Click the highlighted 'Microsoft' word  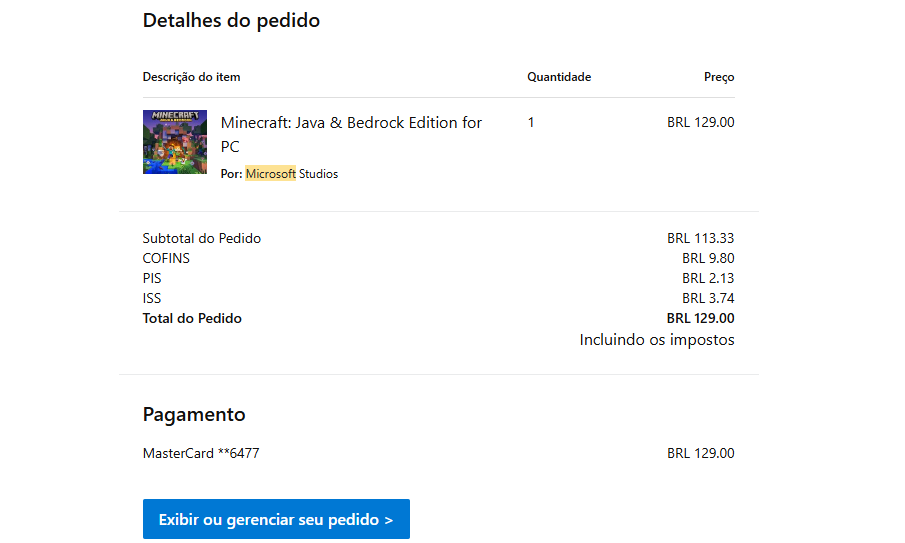coord(271,174)
